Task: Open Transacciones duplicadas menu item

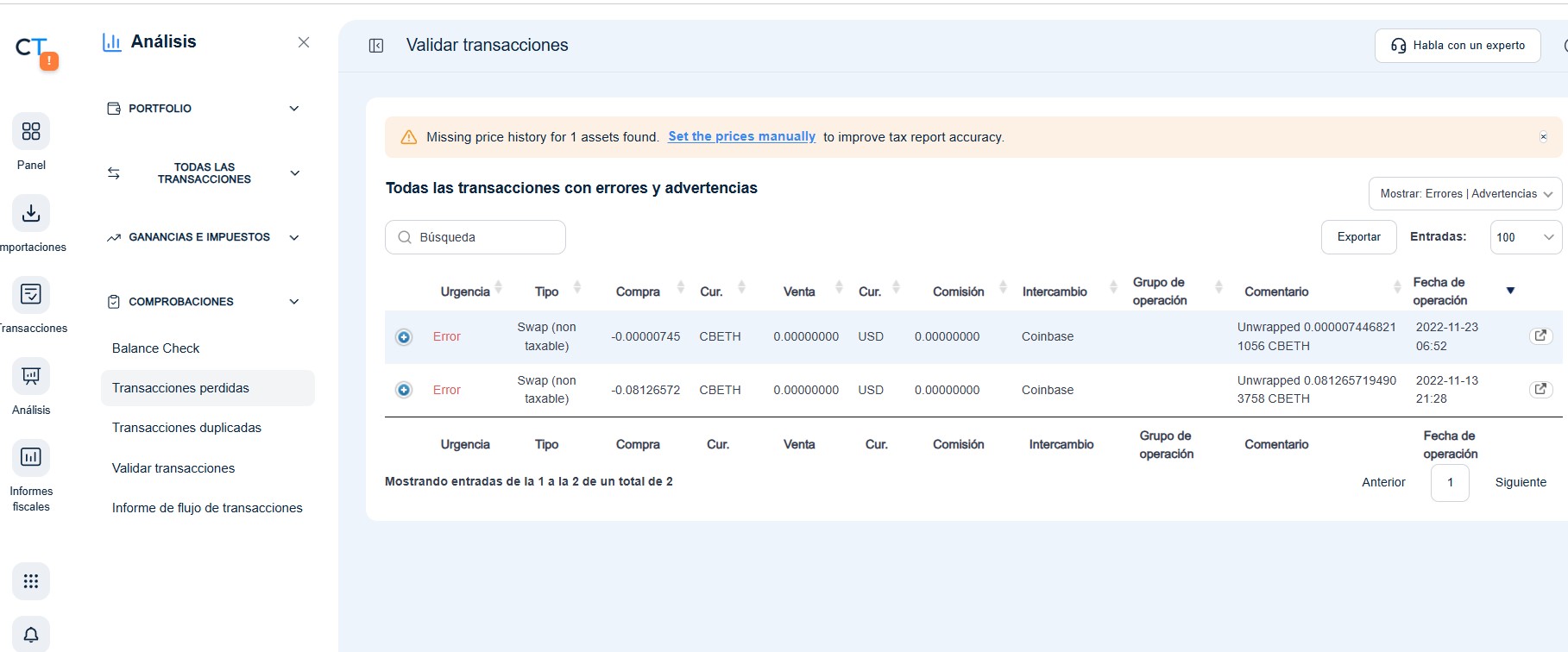Action: (186, 428)
